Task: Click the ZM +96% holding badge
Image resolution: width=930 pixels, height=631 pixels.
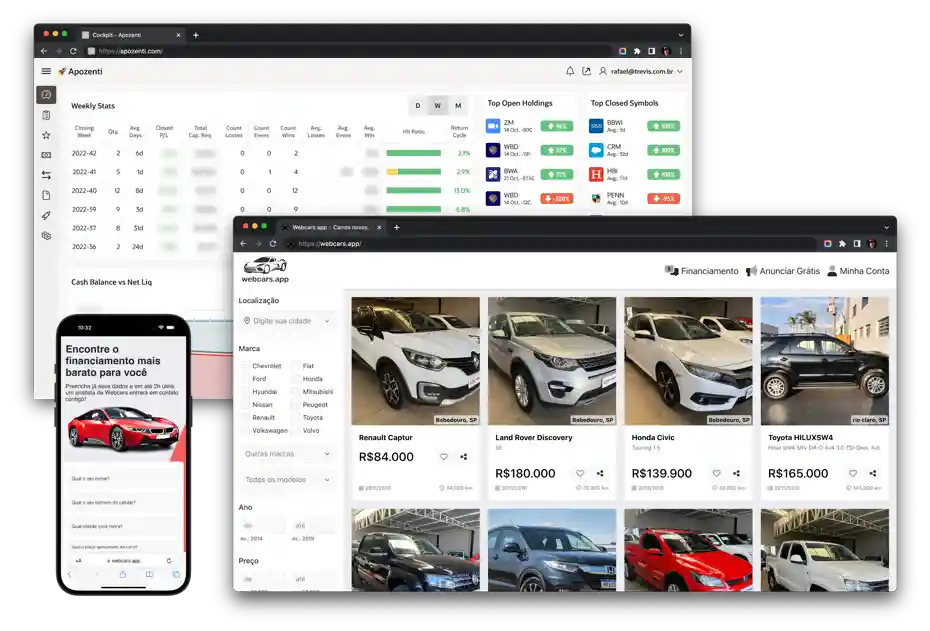Action: [x=557, y=126]
